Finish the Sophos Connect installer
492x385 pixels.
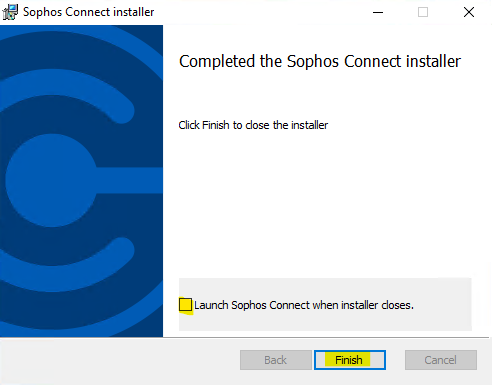350,360
